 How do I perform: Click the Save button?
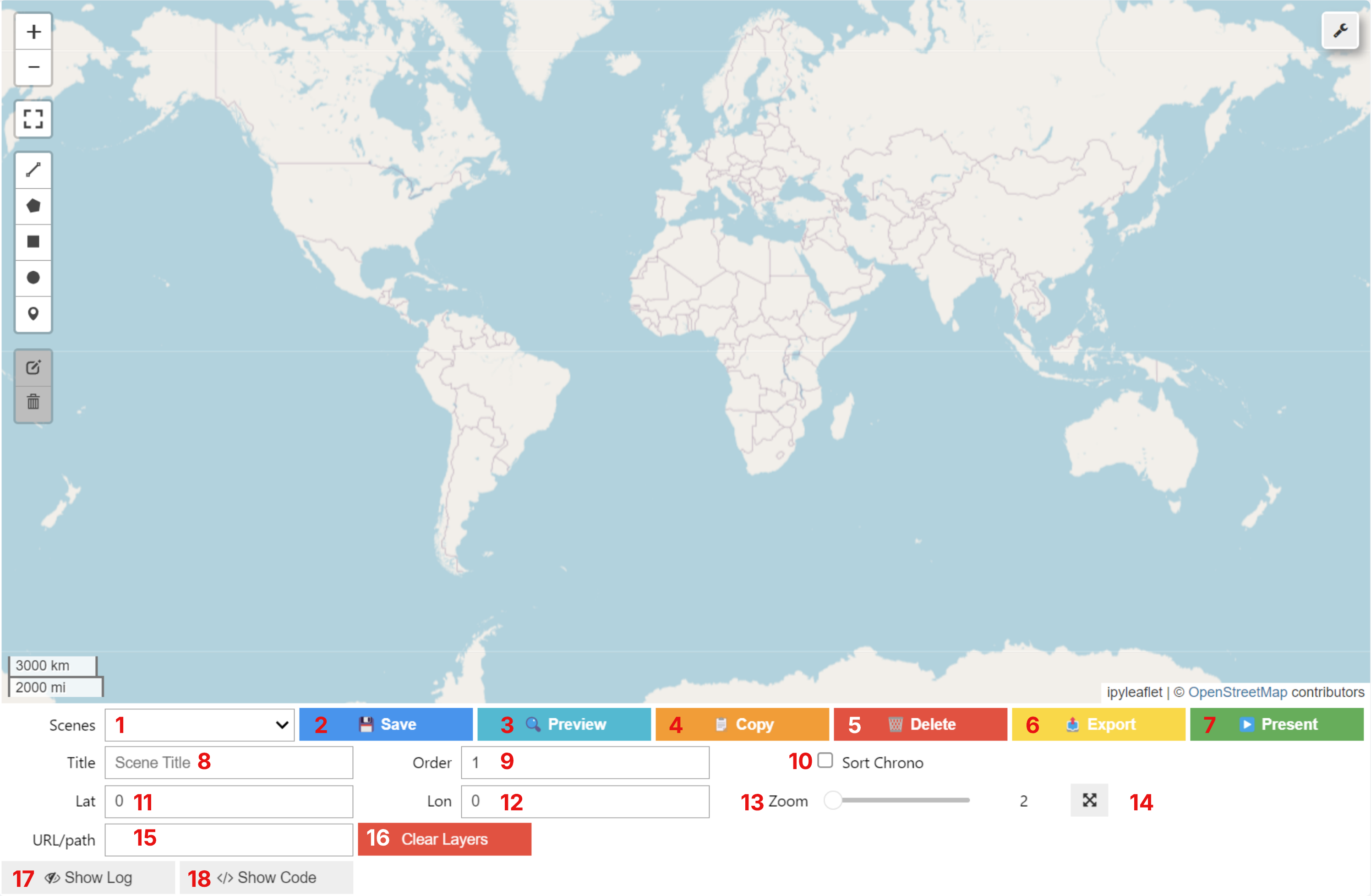tap(386, 724)
